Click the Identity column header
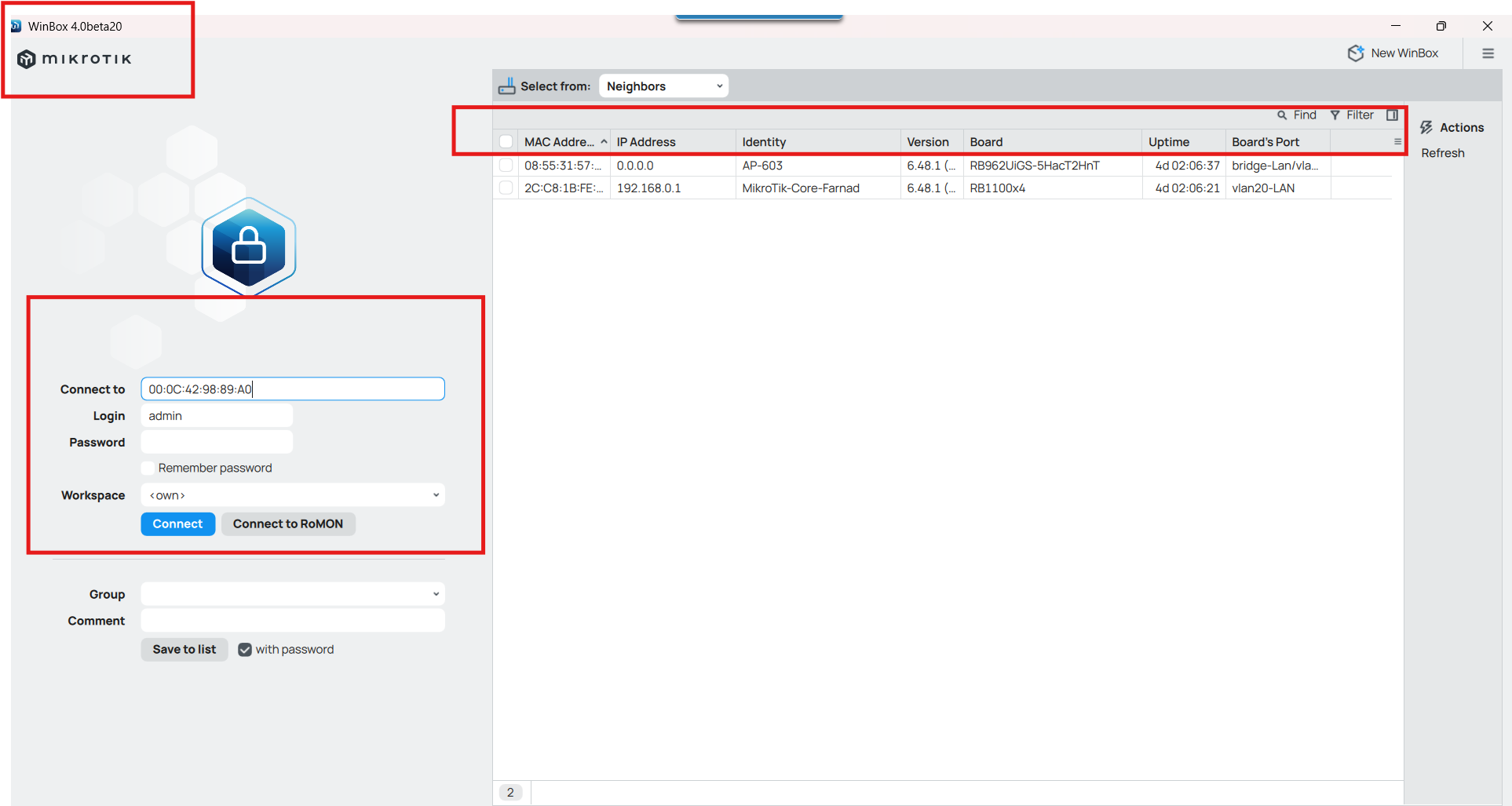This screenshot has width=1512, height=806. [x=818, y=142]
